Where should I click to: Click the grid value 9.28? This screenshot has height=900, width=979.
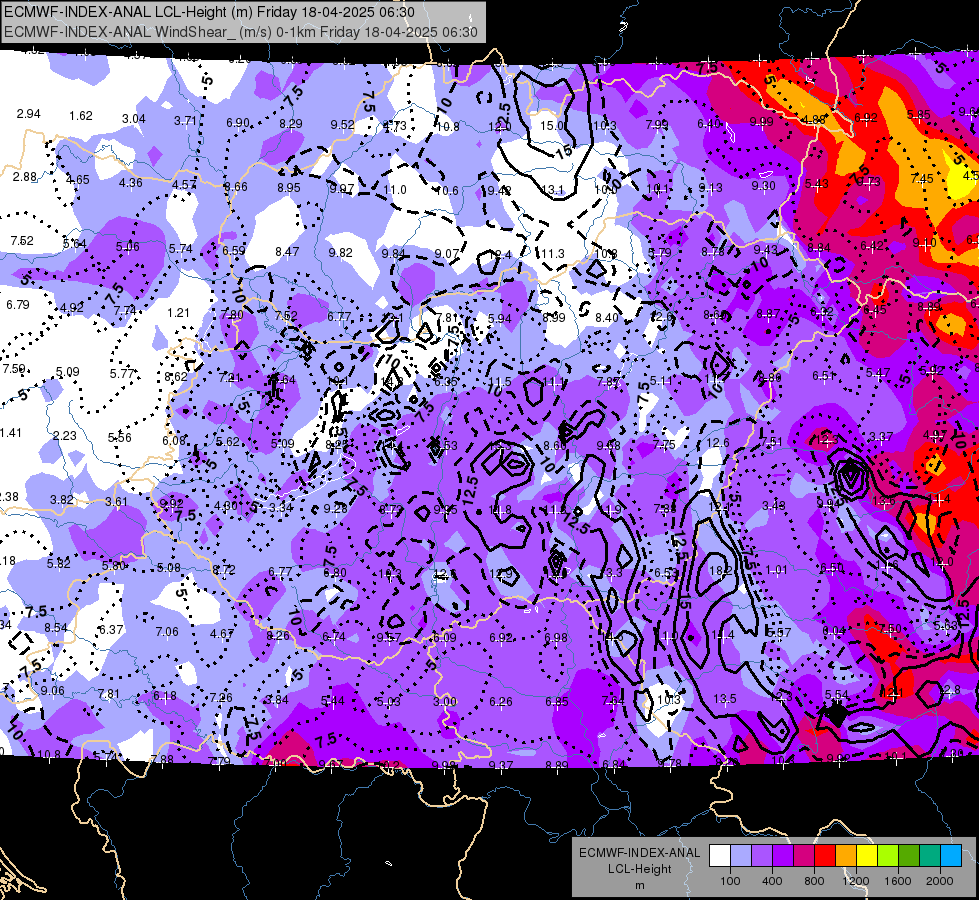(x=335, y=508)
